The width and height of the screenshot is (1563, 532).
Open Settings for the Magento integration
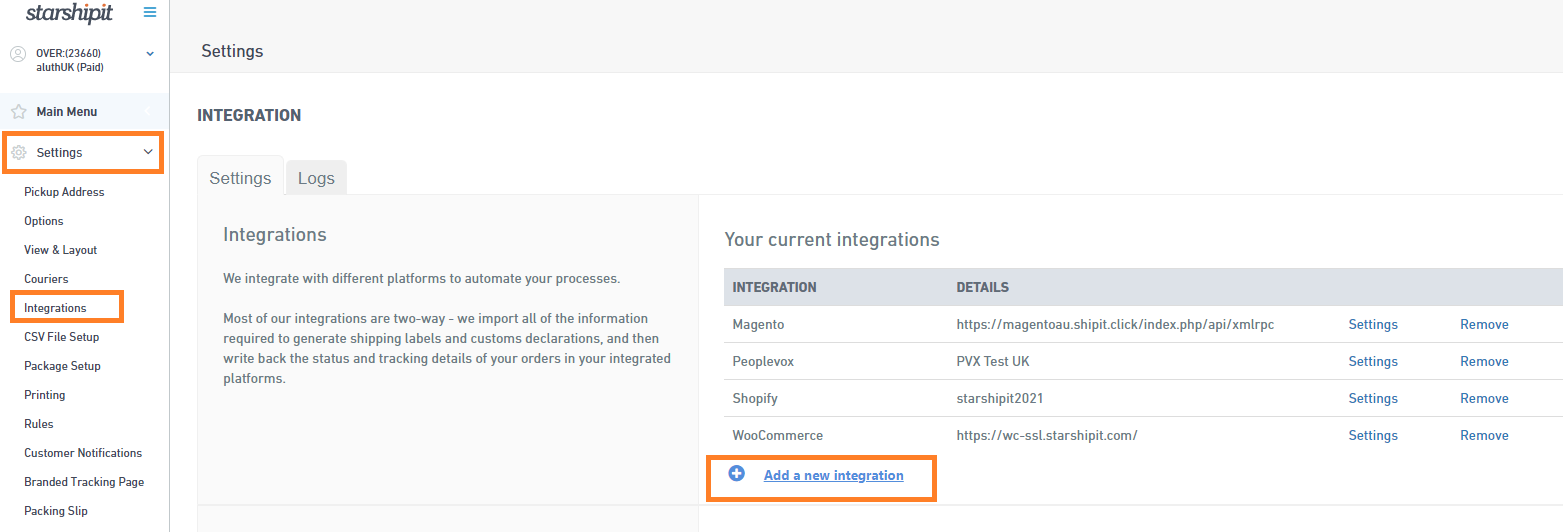click(x=1373, y=324)
